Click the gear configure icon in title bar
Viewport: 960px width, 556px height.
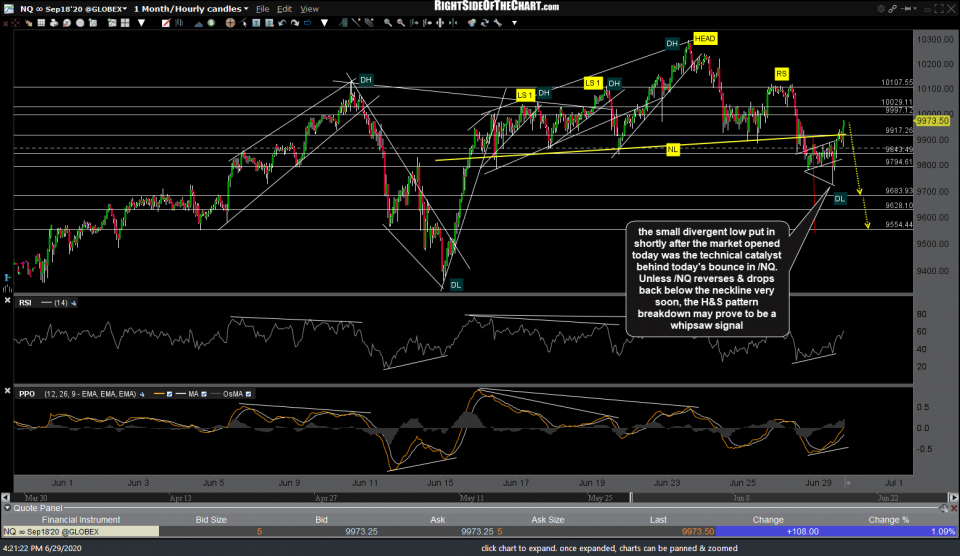[x=881, y=9]
